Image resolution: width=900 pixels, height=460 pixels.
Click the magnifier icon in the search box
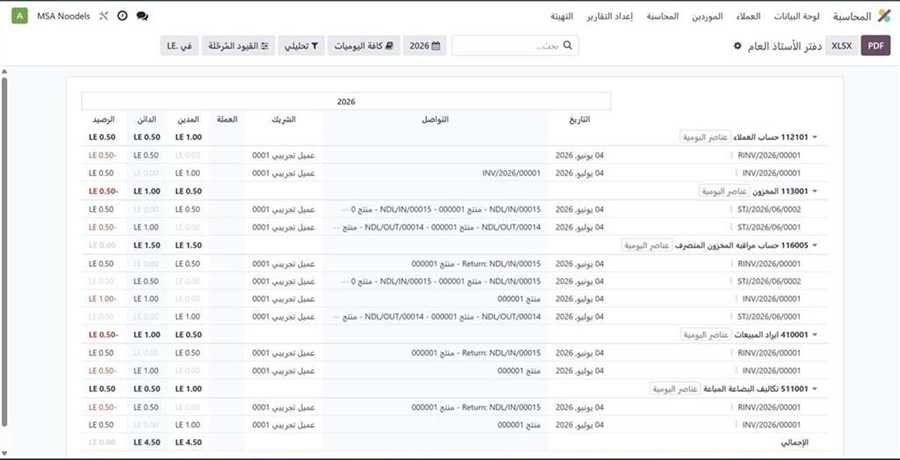568,46
